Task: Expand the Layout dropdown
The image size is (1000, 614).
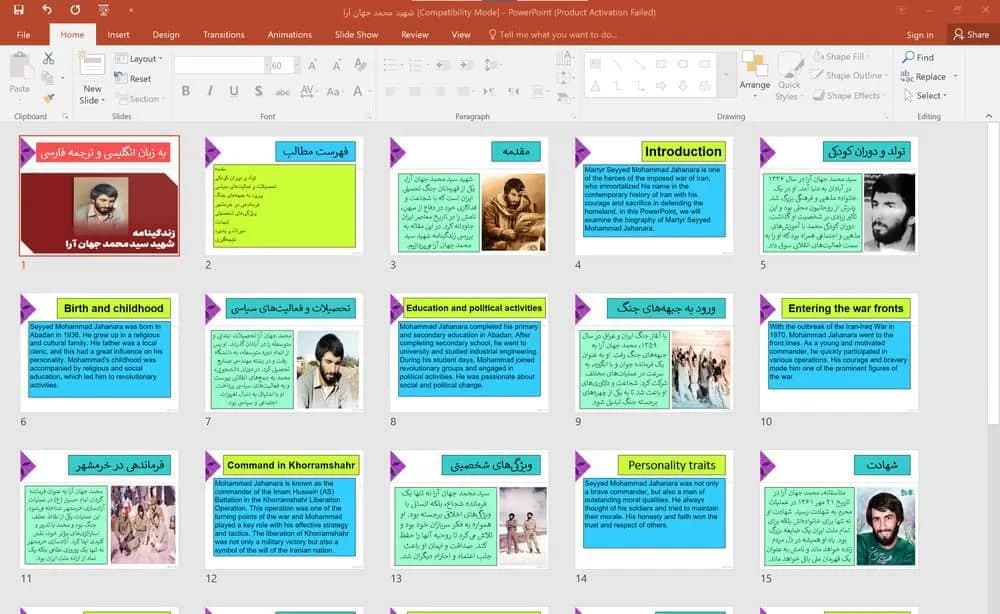Action: (139, 59)
